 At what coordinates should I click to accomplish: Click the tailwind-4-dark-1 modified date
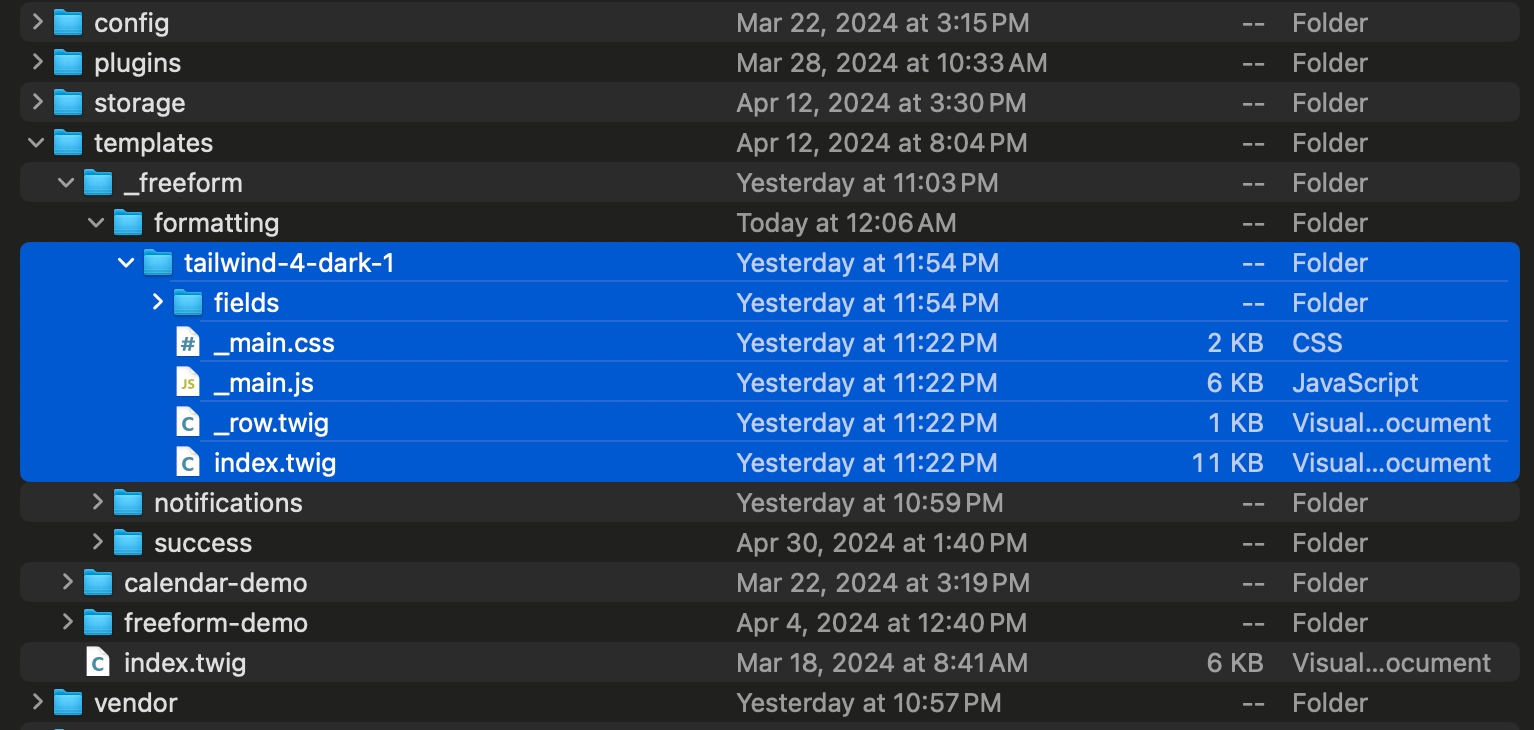click(x=867, y=263)
